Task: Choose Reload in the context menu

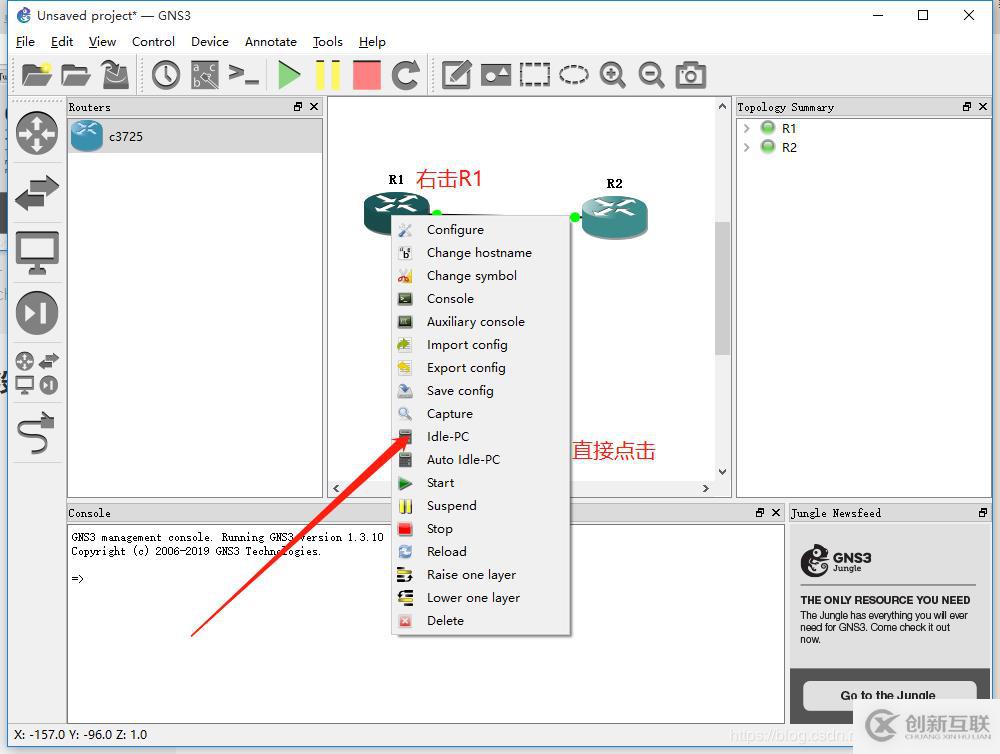Action: 481,552
